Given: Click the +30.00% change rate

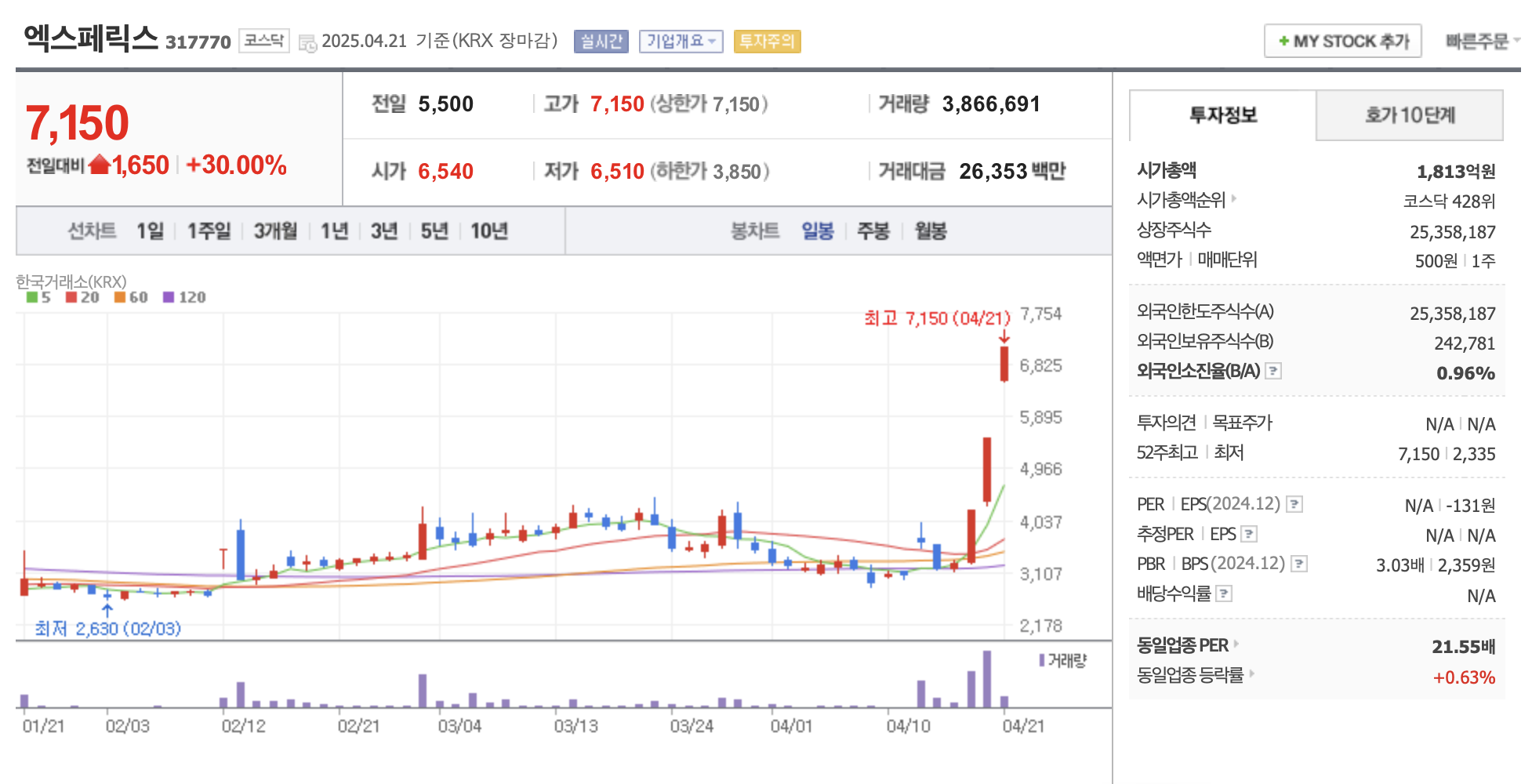Looking at the screenshot, I should (236, 165).
